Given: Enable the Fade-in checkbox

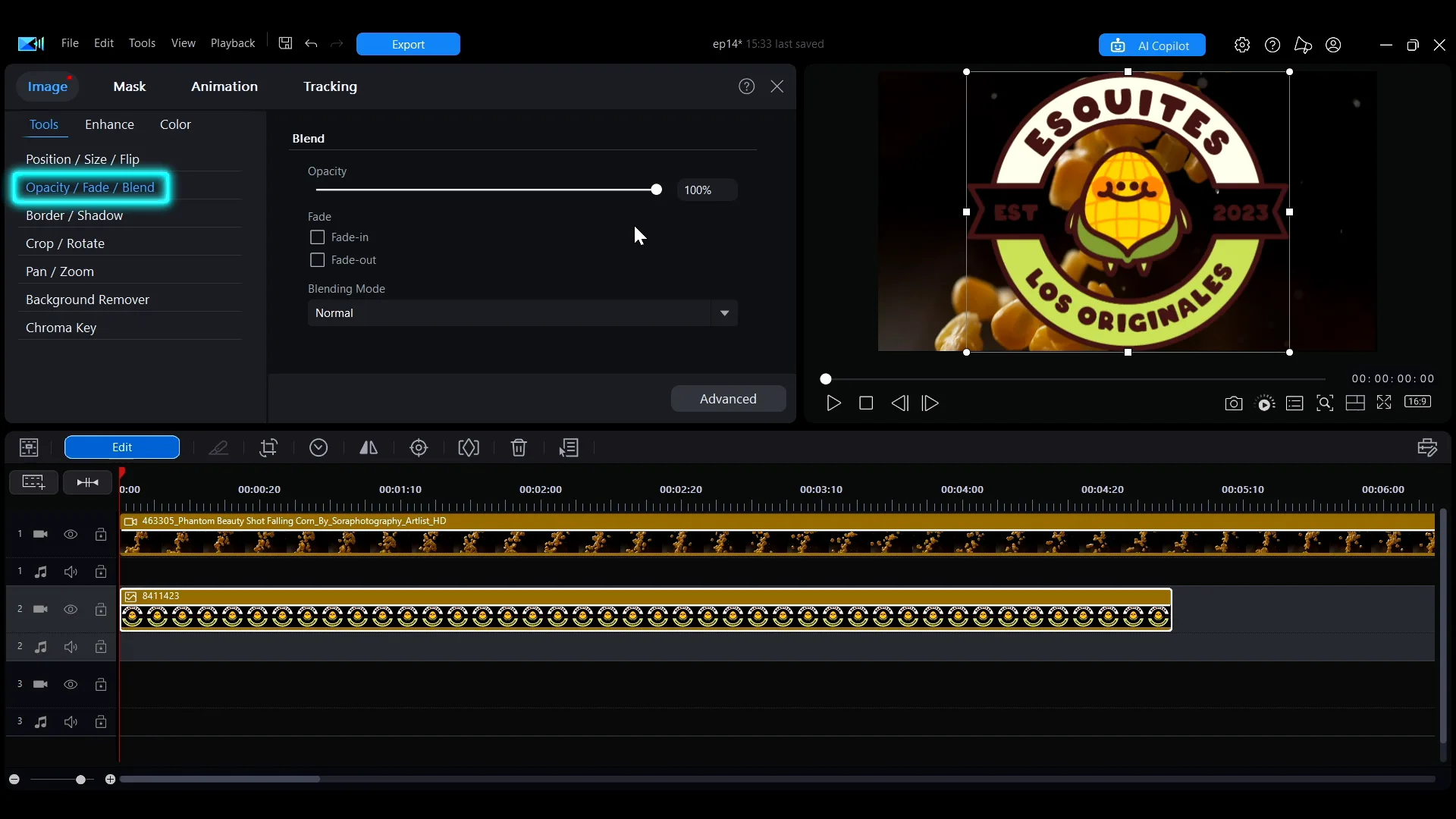Looking at the screenshot, I should [317, 237].
